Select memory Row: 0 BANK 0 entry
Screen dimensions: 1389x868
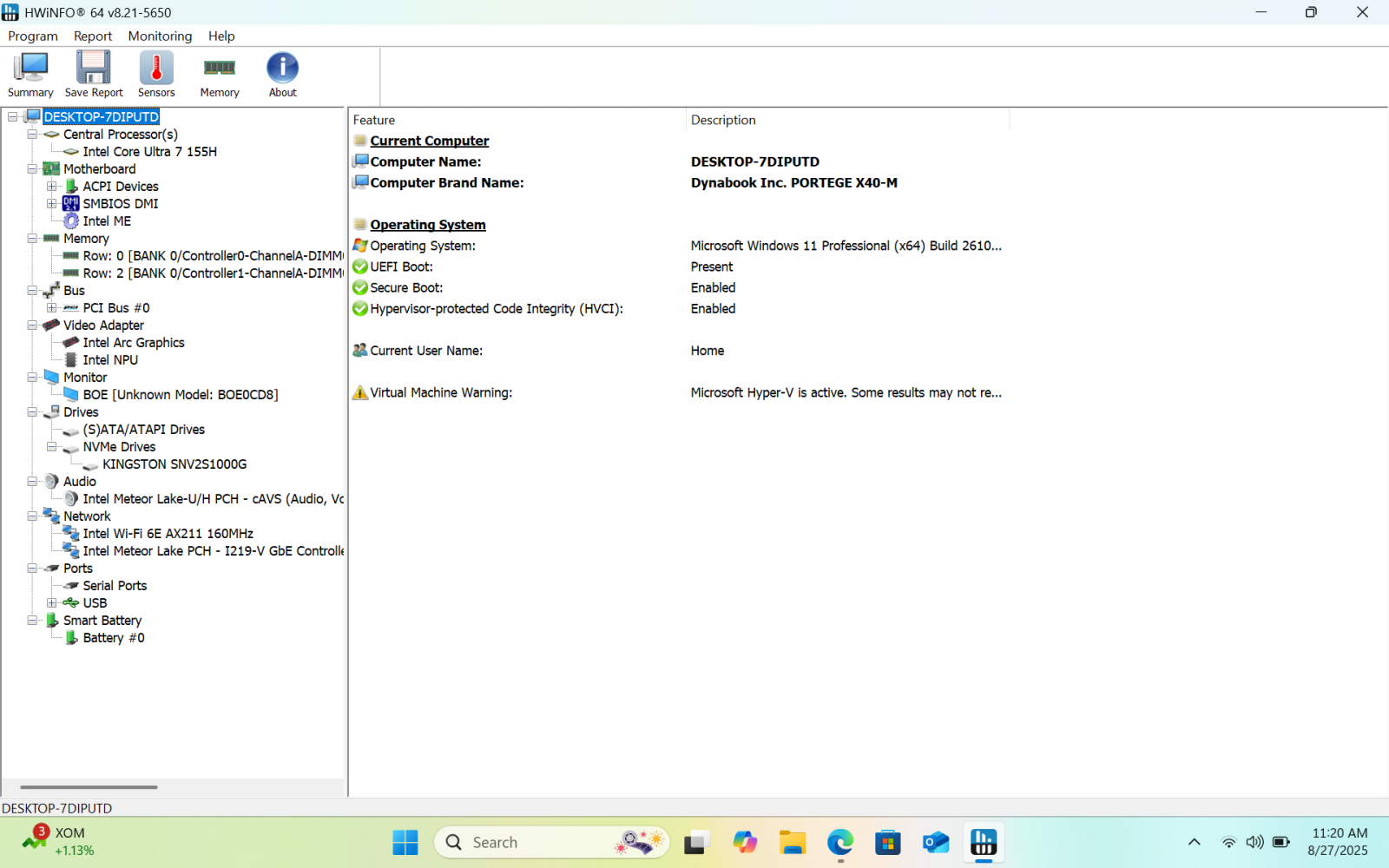(213, 255)
